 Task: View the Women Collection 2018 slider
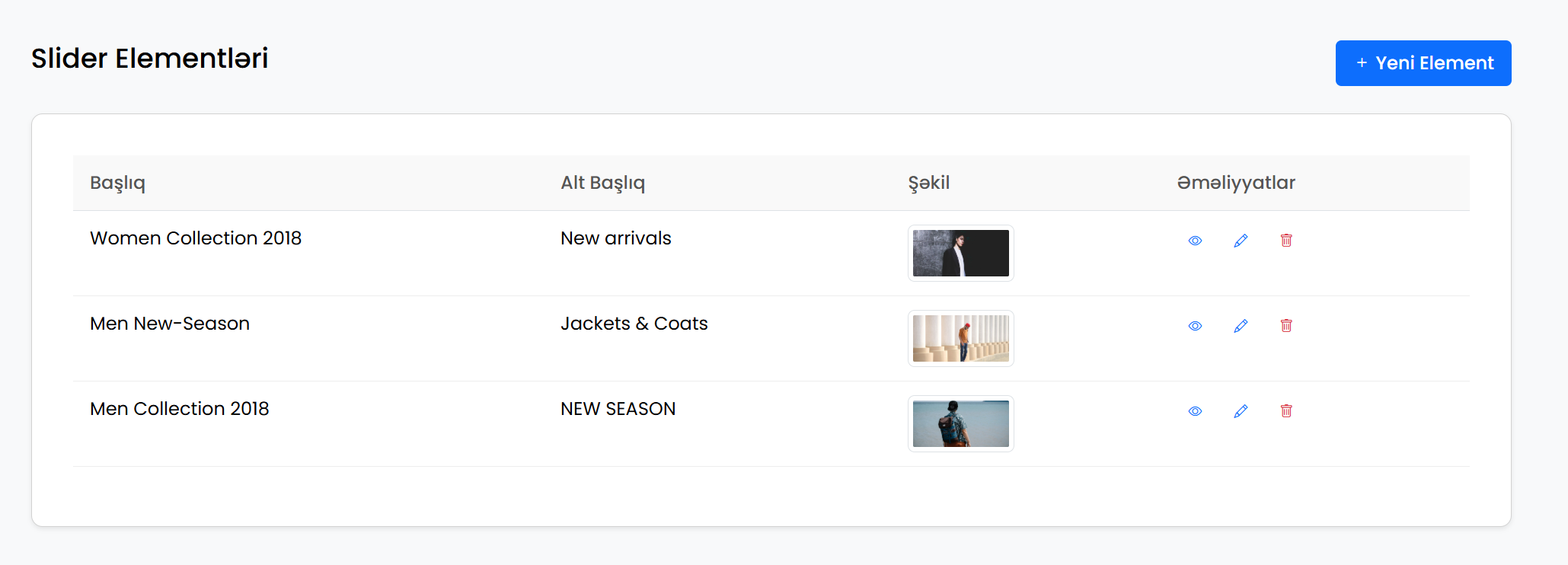pyautogui.click(x=1195, y=241)
